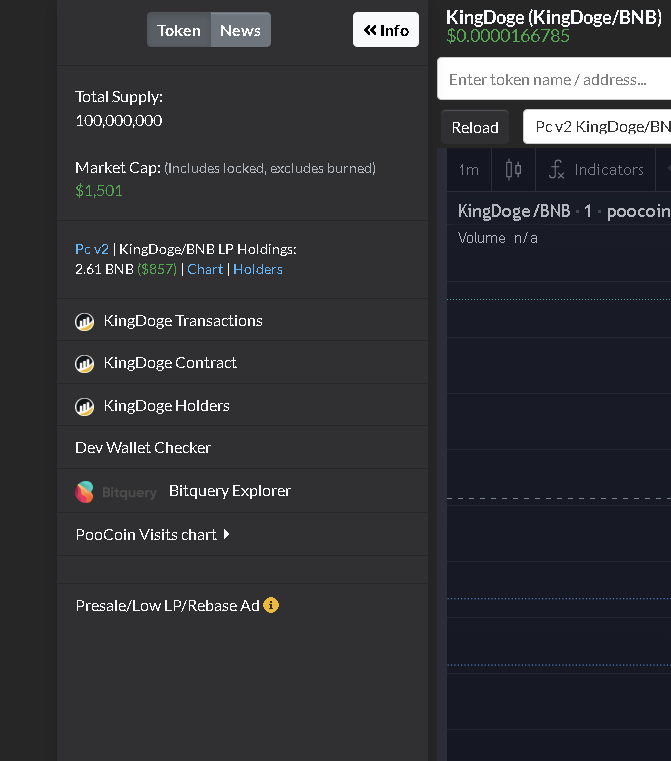Click the KingDoge (KingDoge/BNB) heading
Screen dimensions: 671x761
point(554,17)
